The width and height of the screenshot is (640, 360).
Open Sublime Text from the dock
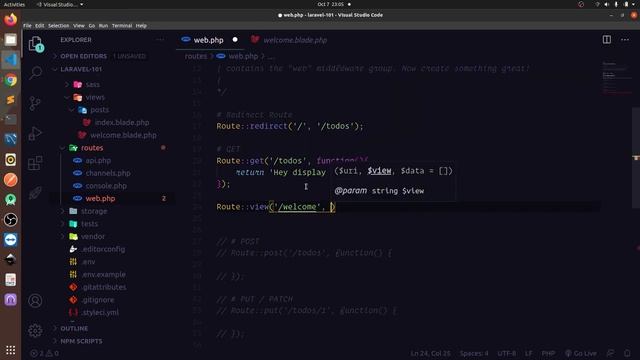click(11, 100)
